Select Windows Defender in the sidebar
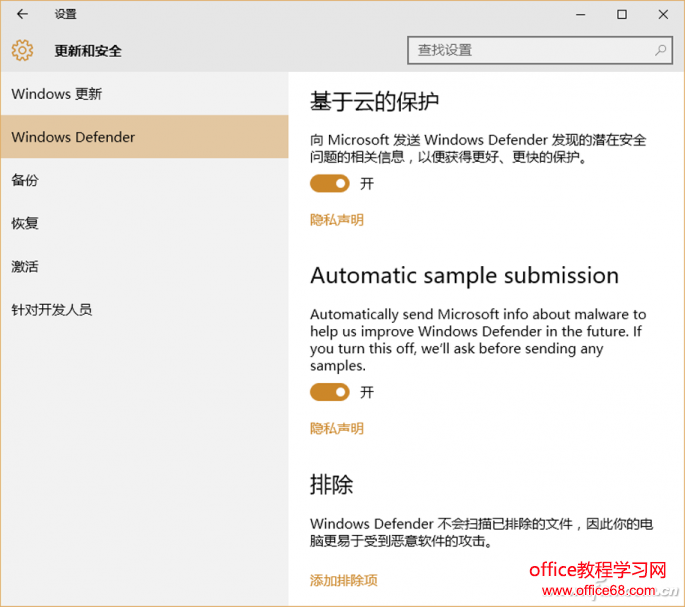The height and width of the screenshot is (607, 685). pyautogui.click(x=73, y=137)
